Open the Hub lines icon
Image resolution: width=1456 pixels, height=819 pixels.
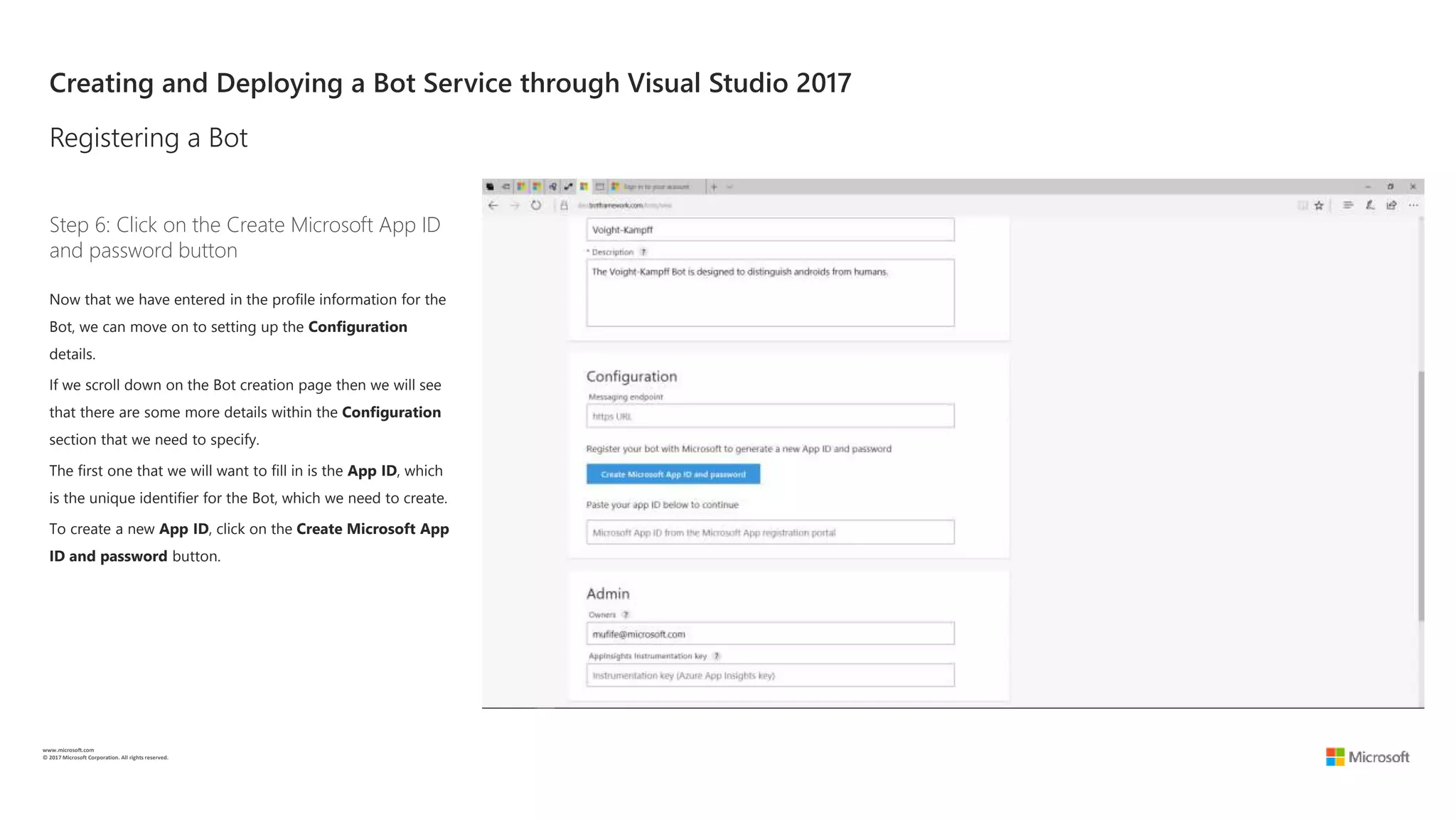[x=1348, y=205]
